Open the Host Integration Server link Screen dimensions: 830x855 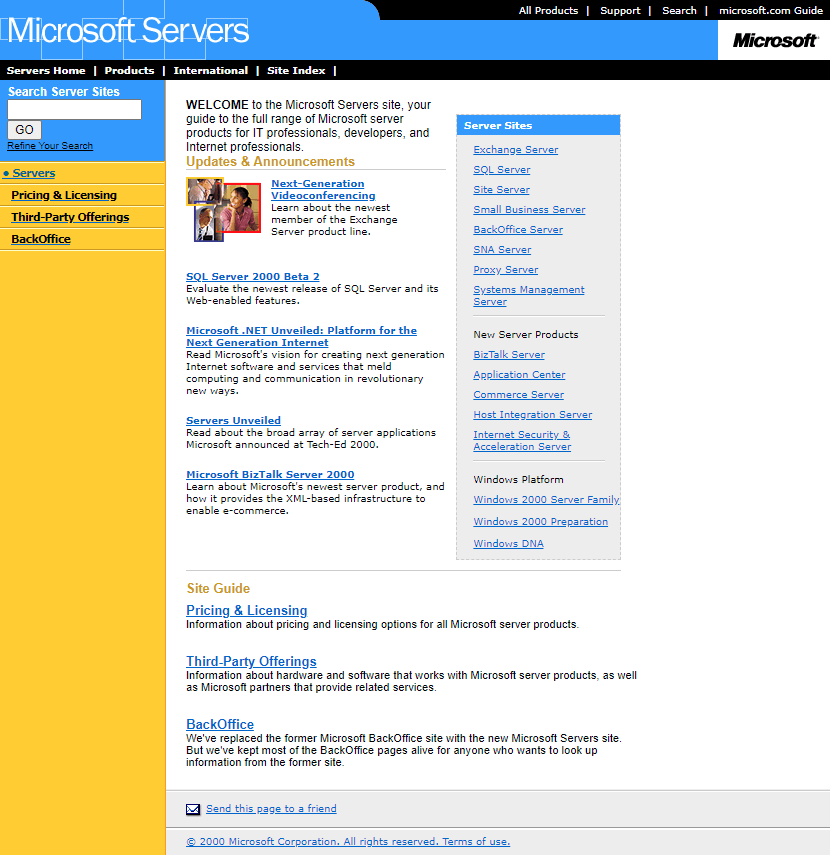click(x=532, y=414)
